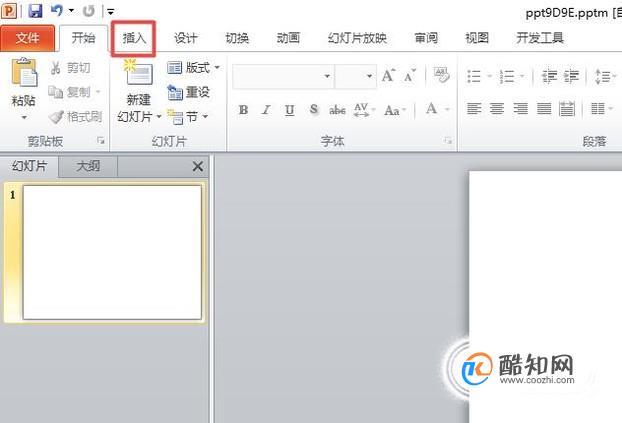This screenshot has height=423, width=622.
Task: Click the 格式刷 format painter
Action: [75, 117]
